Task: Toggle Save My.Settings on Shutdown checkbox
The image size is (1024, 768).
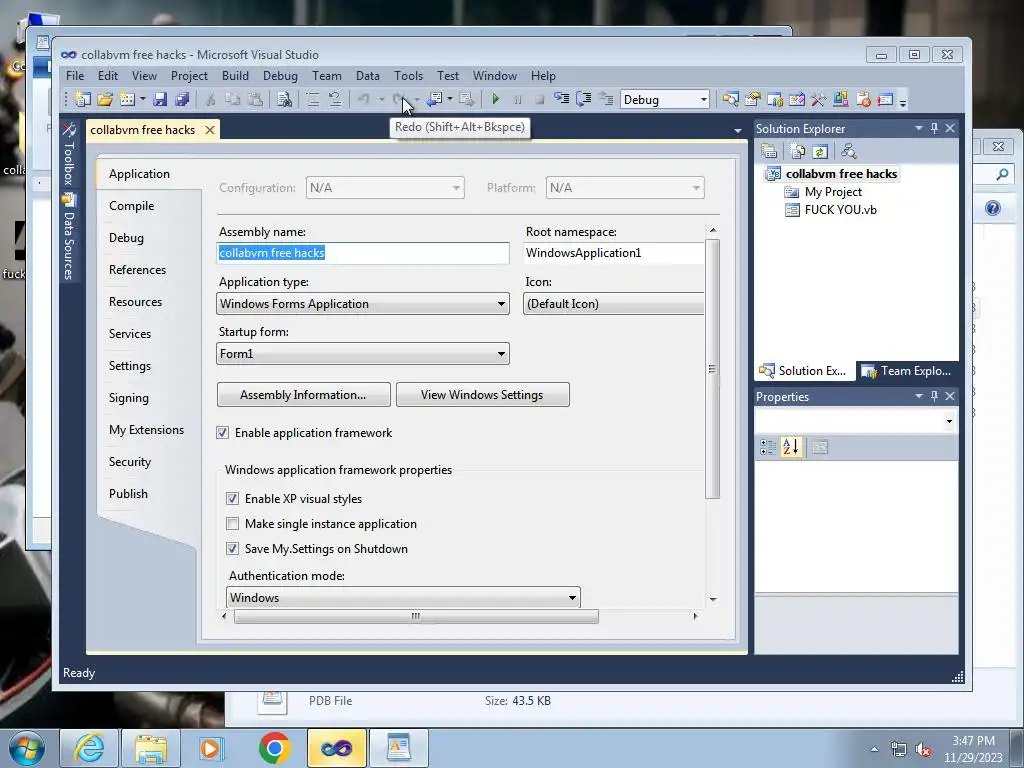Action: pos(232,549)
